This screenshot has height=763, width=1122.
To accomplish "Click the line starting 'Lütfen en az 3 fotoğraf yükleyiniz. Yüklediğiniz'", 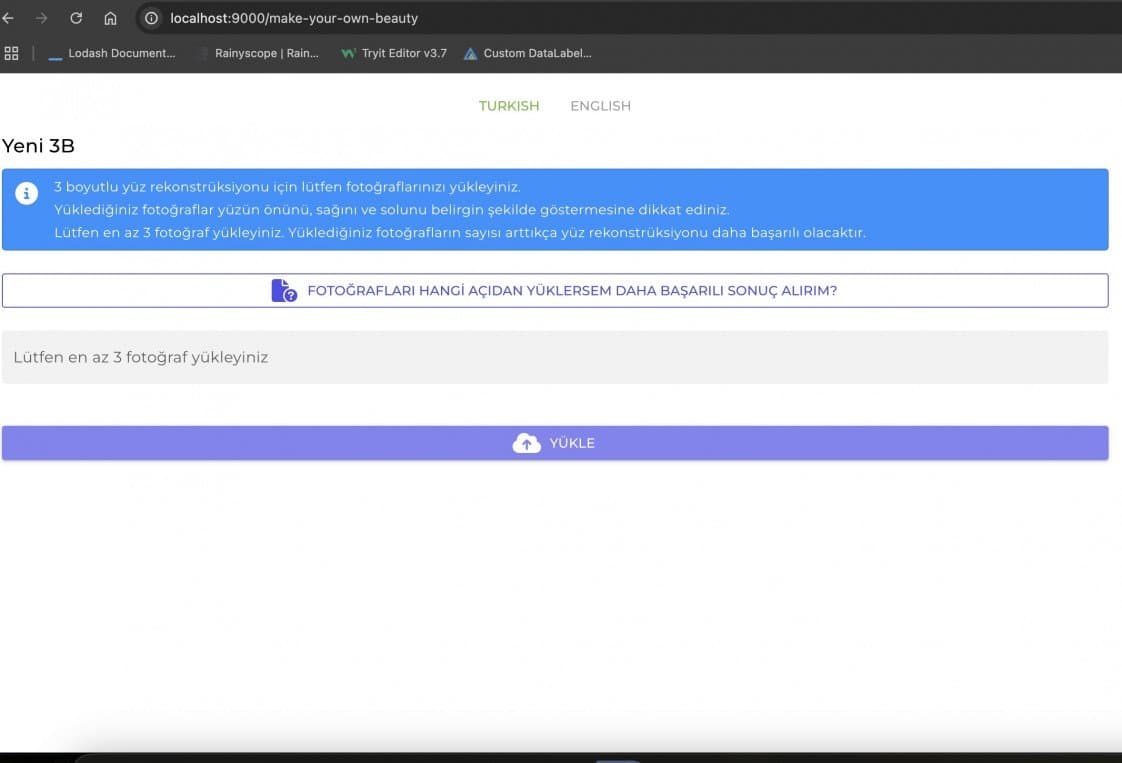I will [x=460, y=233].
